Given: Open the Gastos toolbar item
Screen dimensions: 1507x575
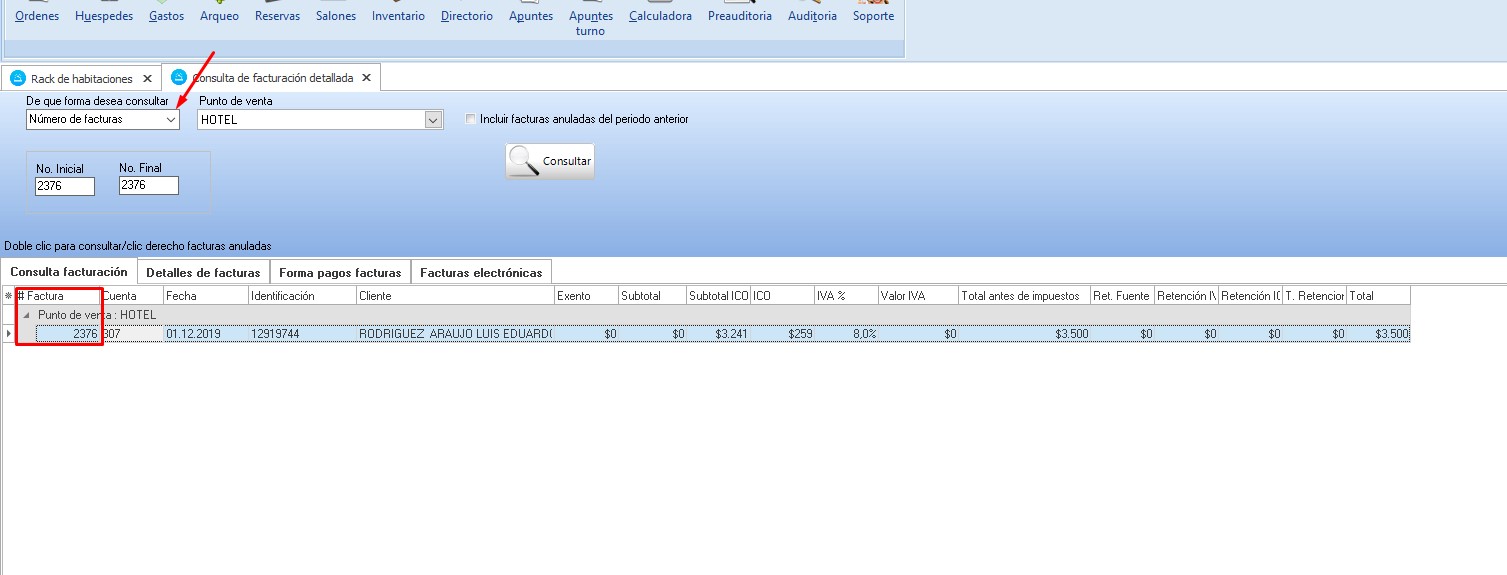Looking at the screenshot, I should pos(166,16).
